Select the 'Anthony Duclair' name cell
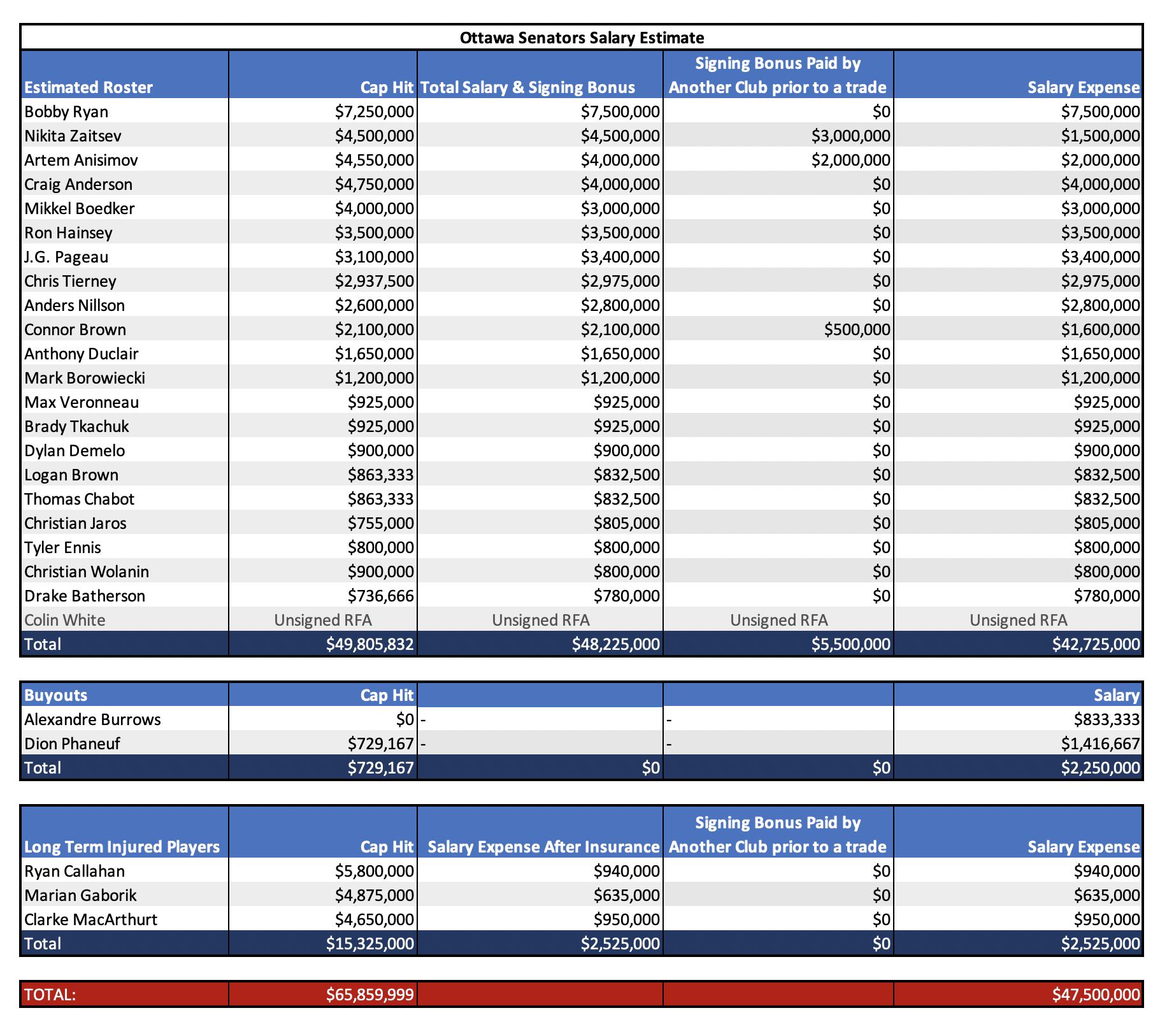The height and width of the screenshot is (1036, 1167). (x=125, y=354)
